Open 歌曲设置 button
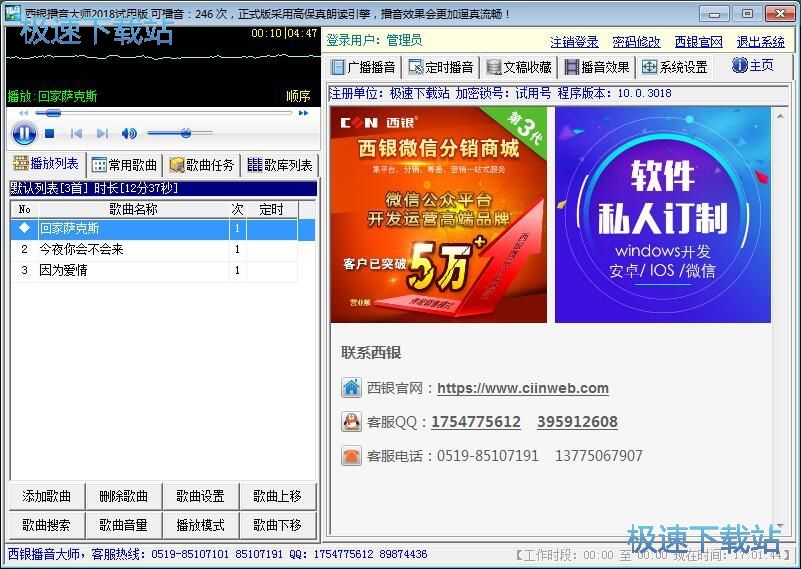This screenshot has height=569, width=801. coord(201,496)
